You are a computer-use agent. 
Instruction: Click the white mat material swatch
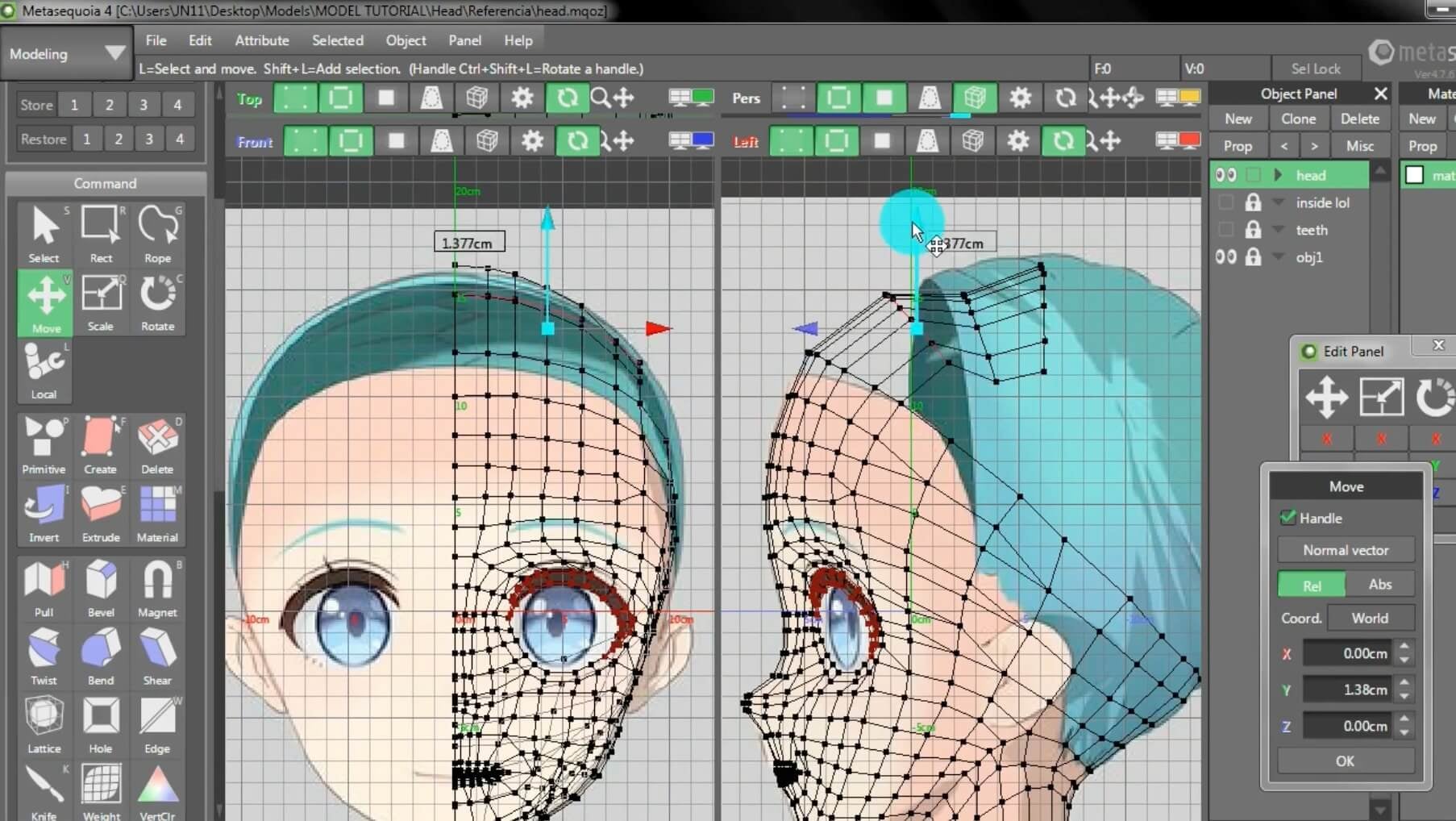(1415, 175)
